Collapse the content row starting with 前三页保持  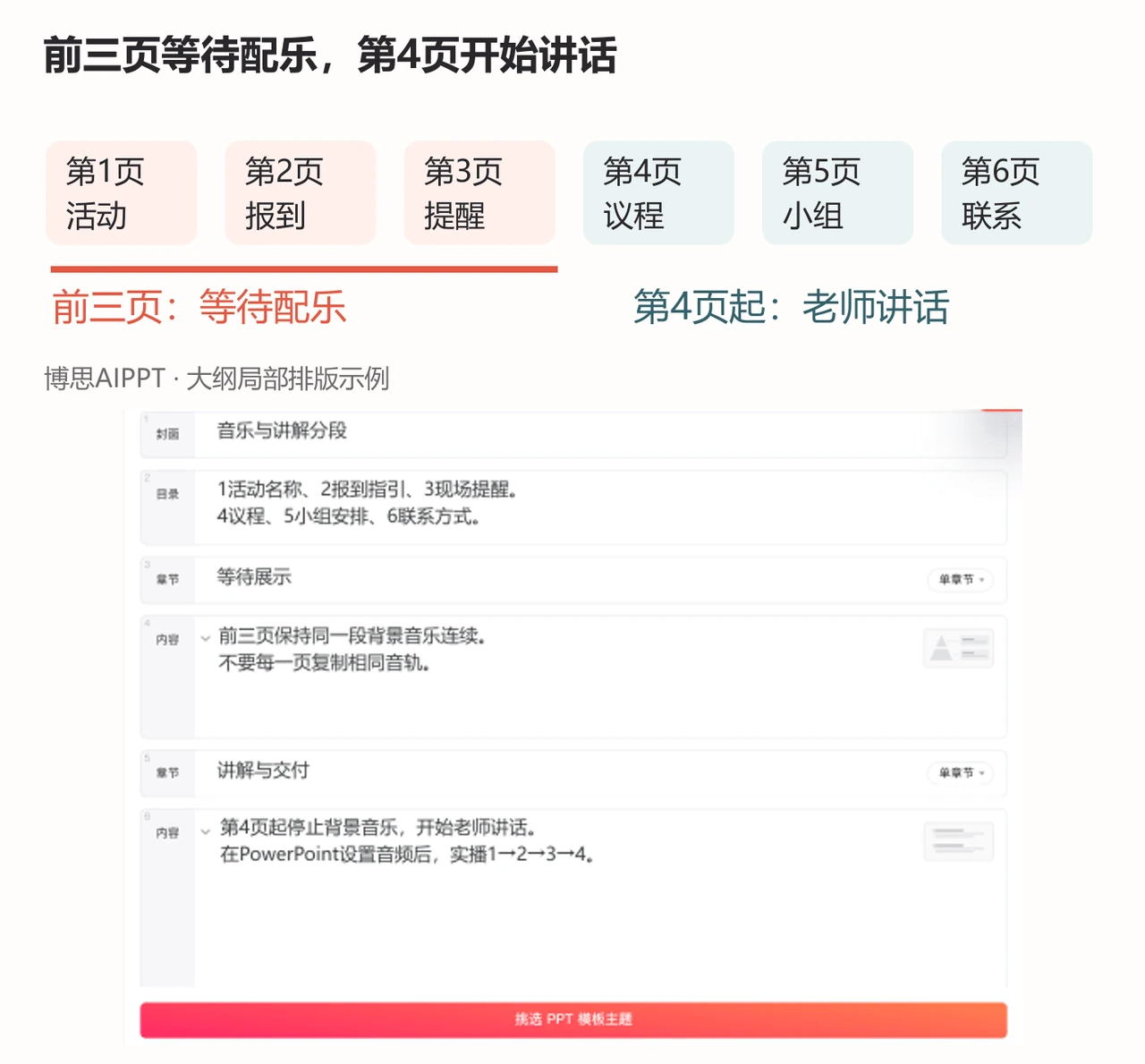pyautogui.click(x=206, y=639)
